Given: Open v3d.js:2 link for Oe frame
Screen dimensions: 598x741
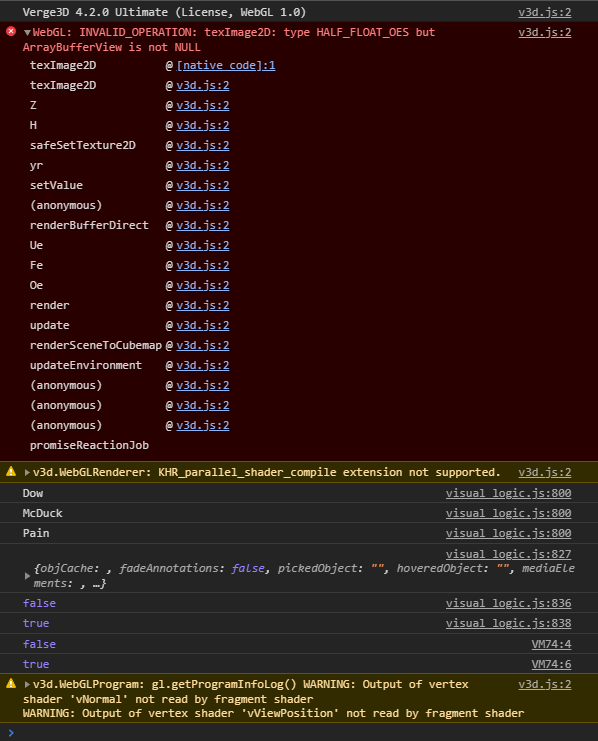Looking at the screenshot, I should (x=203, y=285).
